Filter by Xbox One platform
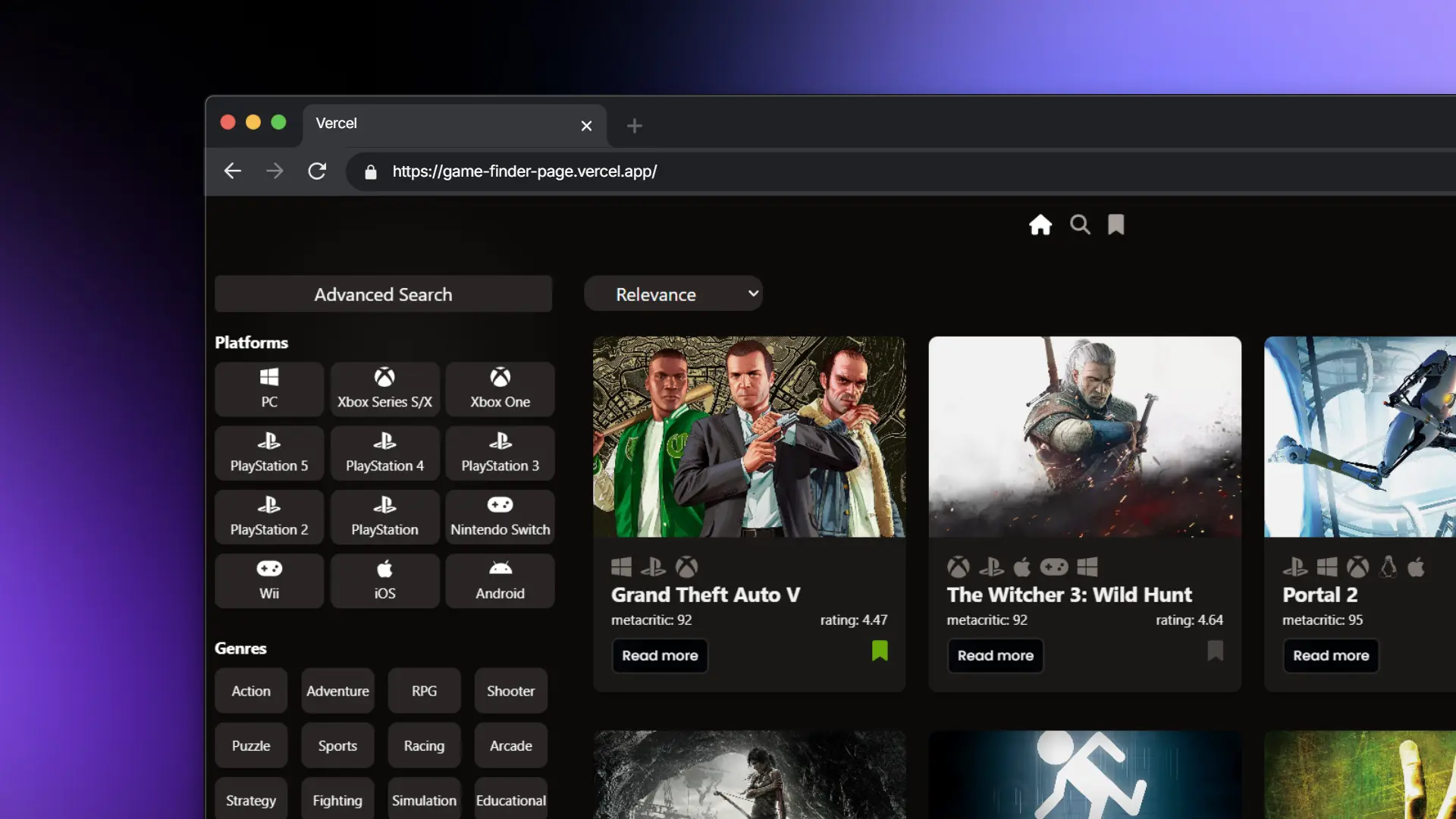 point(500,389)
